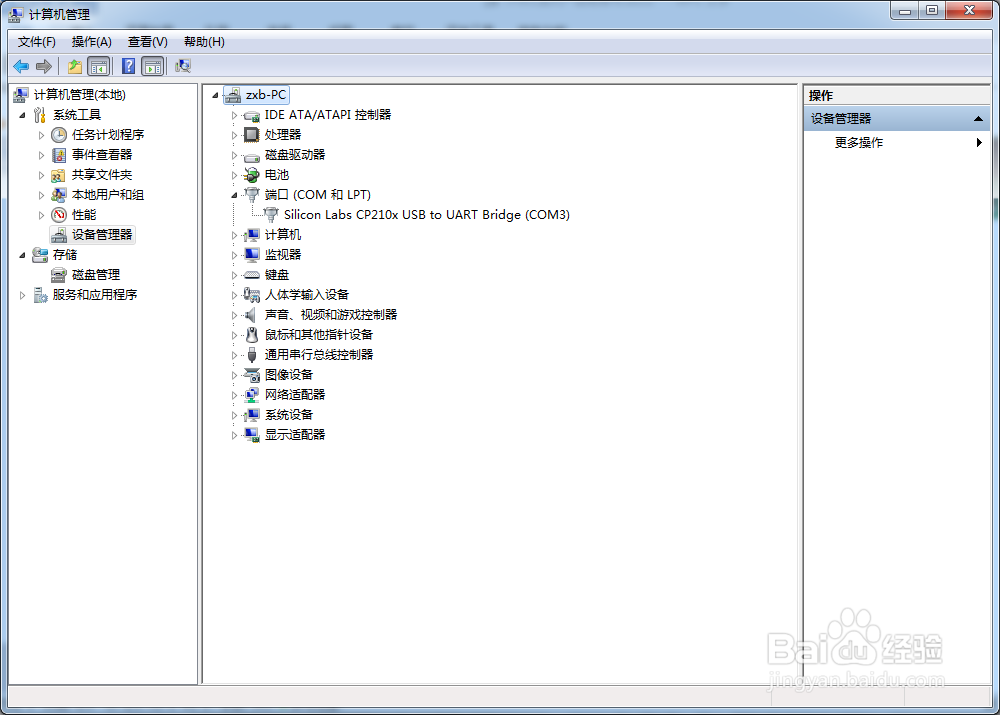Open the 文件(F) menu
The width and height of the screenshot is (1000, 715).
pos(36,42)
